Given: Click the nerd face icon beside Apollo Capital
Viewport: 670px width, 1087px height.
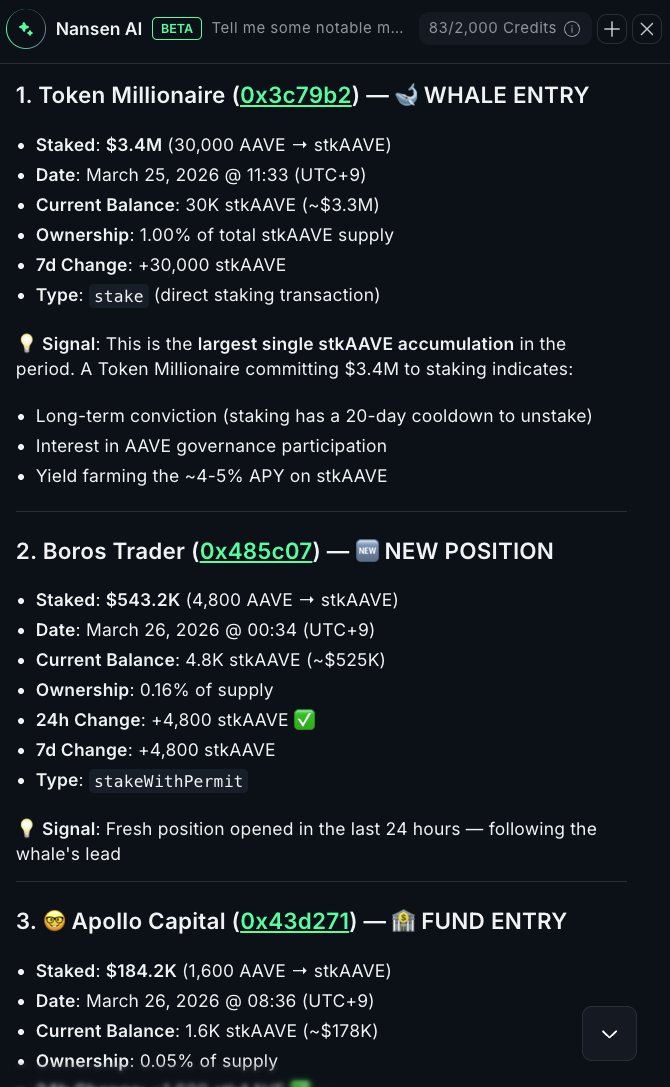Looking at the screenshot, I should tap(56, 921).
